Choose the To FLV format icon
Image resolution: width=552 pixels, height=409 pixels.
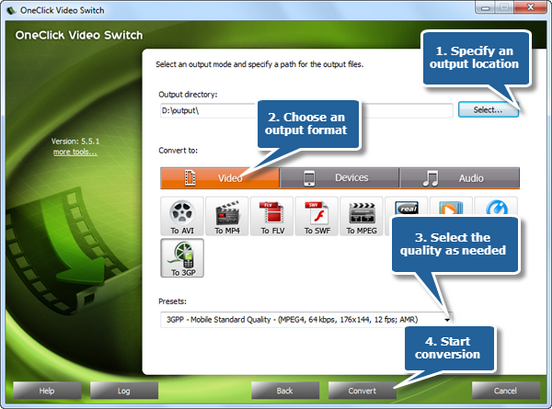tap(272, 216)
